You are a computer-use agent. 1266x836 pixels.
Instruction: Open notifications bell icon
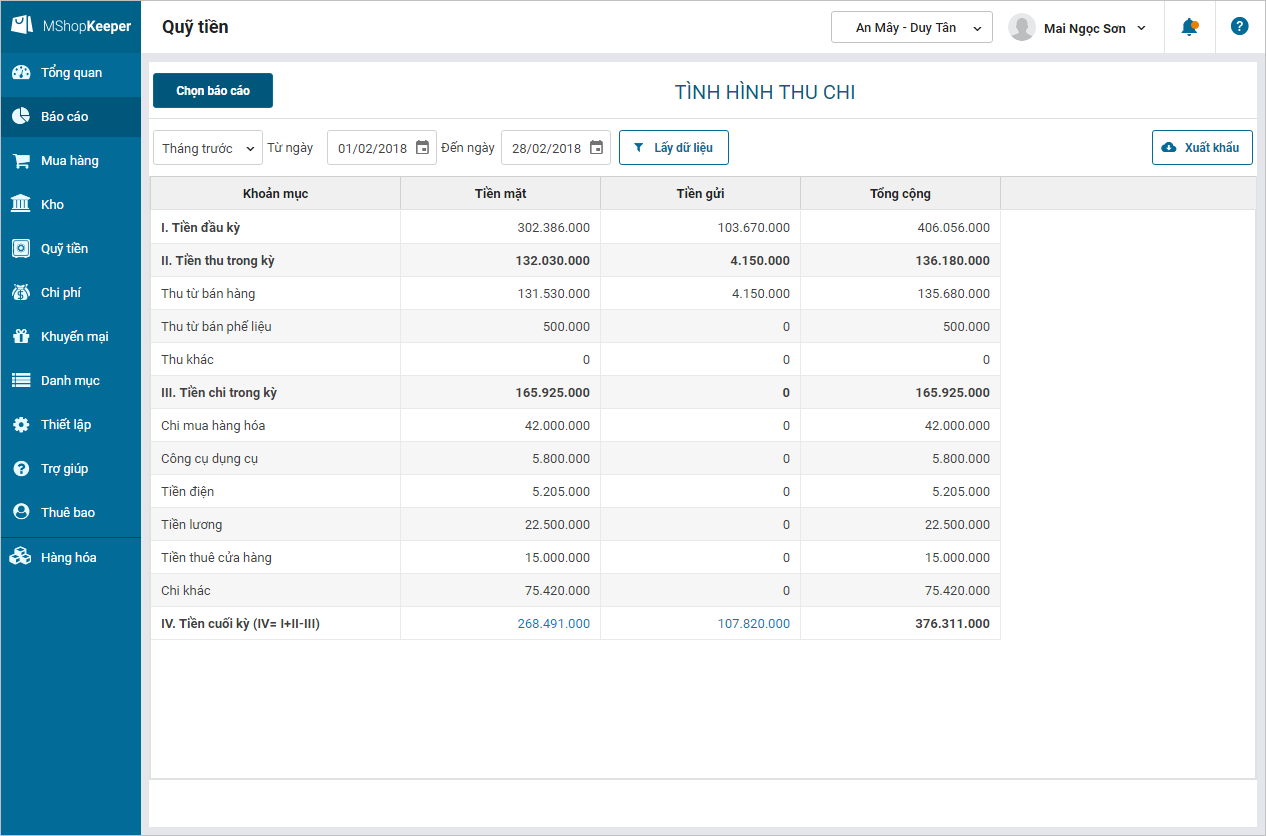(x=1189, y=27)
